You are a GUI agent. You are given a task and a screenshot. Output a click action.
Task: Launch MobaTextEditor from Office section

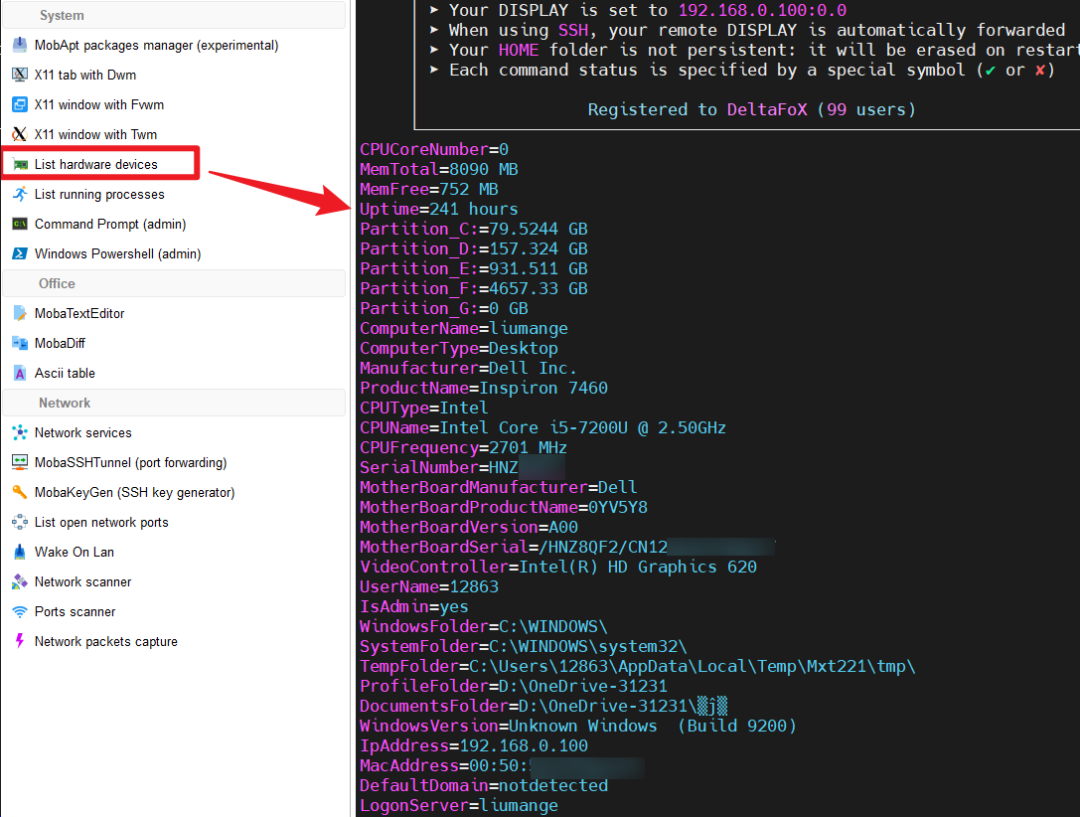pos(79,313)
